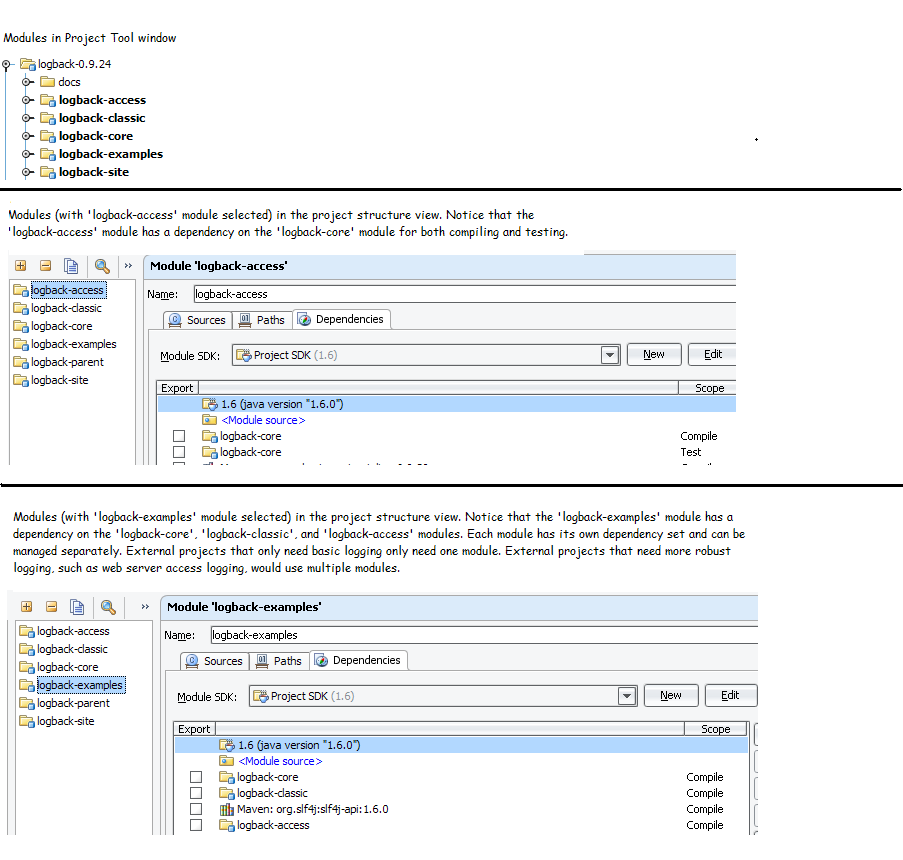Expand the logback-access tree node

[x=26, y=100]
